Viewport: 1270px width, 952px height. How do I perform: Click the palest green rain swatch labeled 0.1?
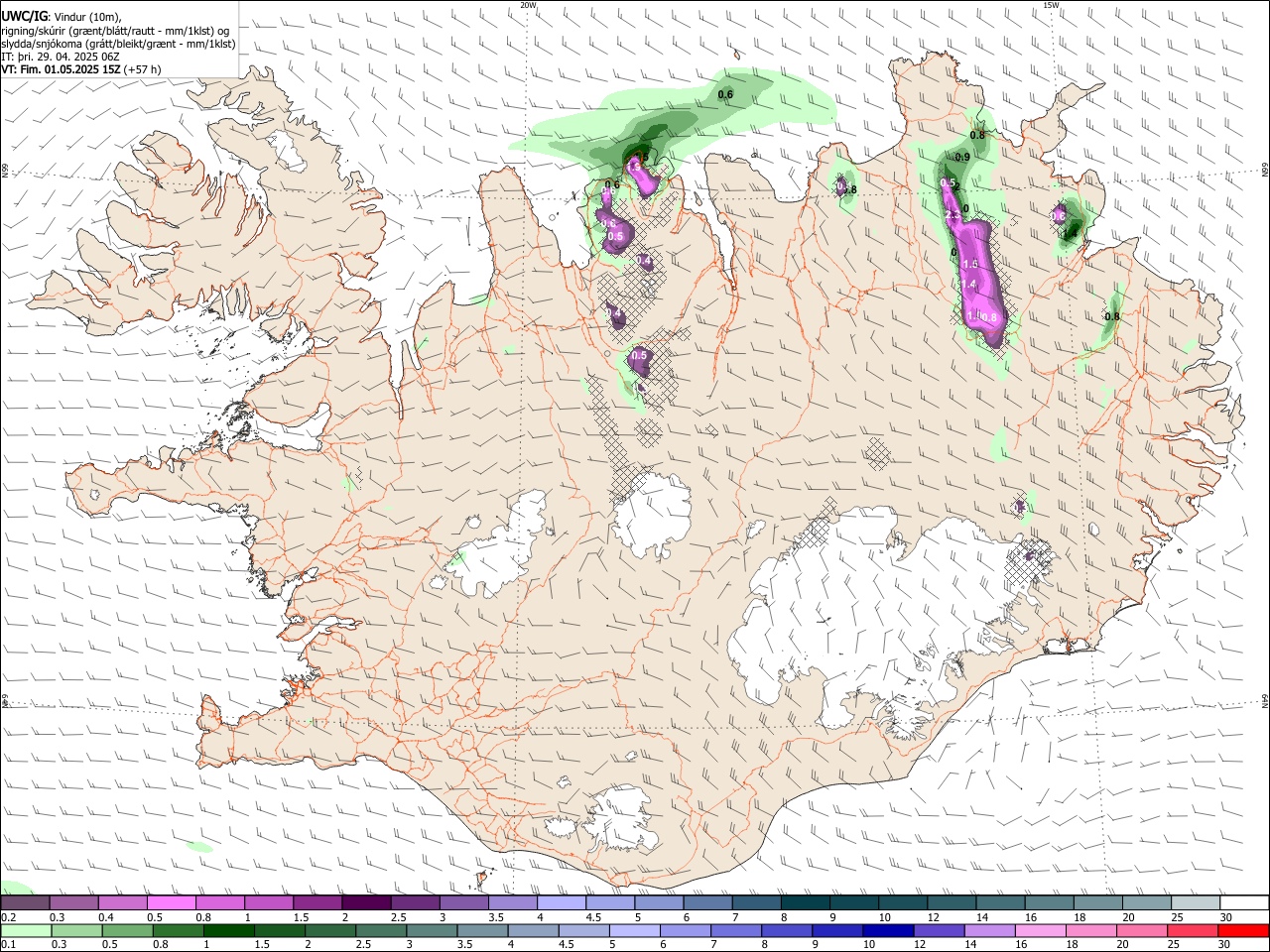[x=24, y=930]
